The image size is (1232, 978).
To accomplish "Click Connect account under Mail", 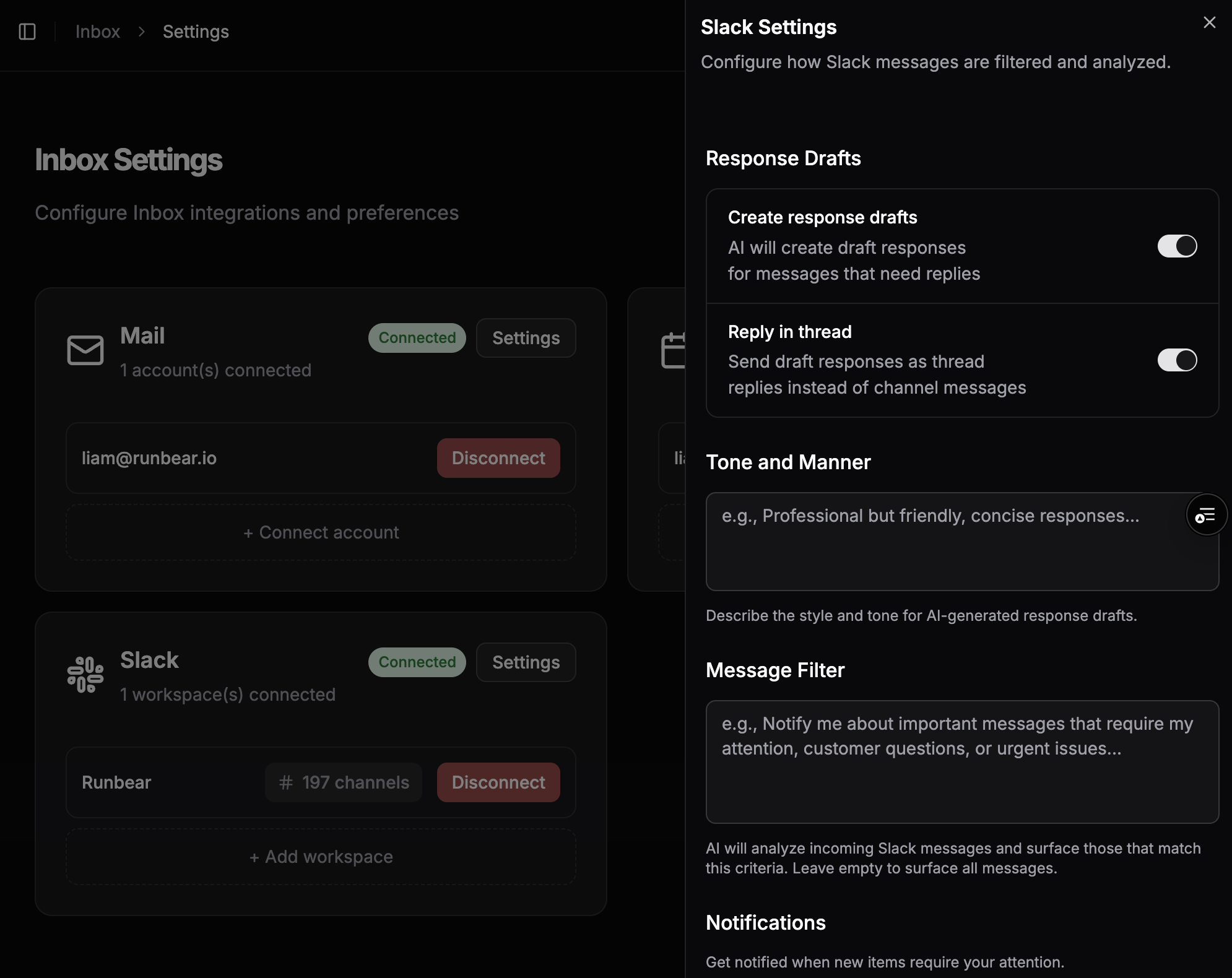I will point(321,532).
